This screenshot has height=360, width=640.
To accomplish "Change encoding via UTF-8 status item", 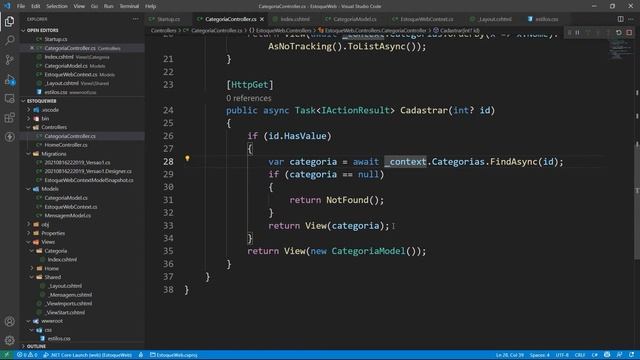I will 562,355.
